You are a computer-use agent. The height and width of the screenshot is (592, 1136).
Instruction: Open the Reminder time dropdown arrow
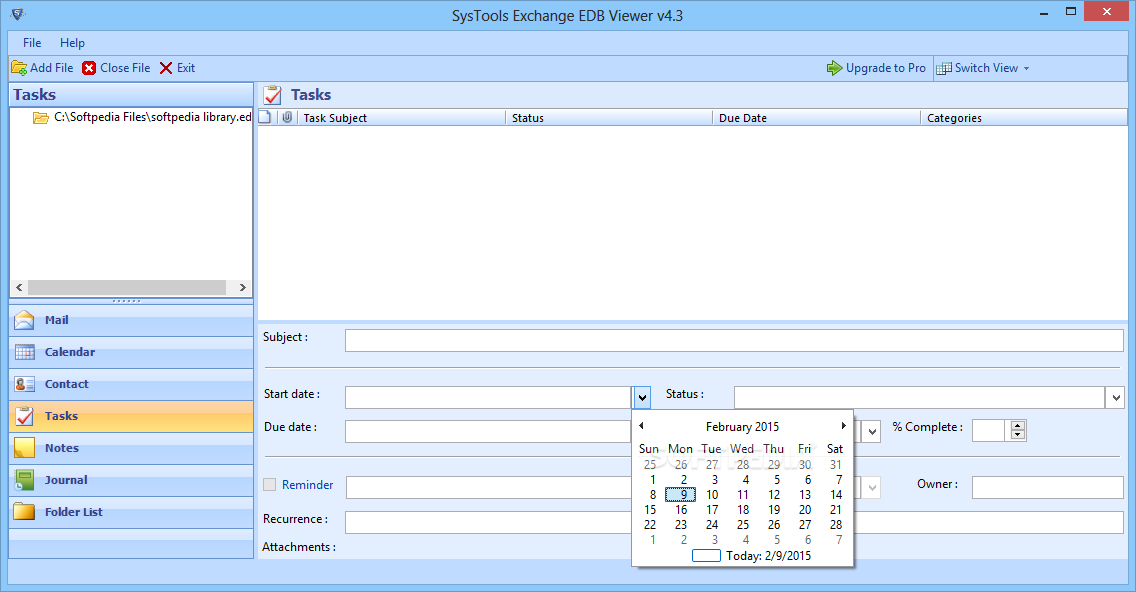(872, 488)
